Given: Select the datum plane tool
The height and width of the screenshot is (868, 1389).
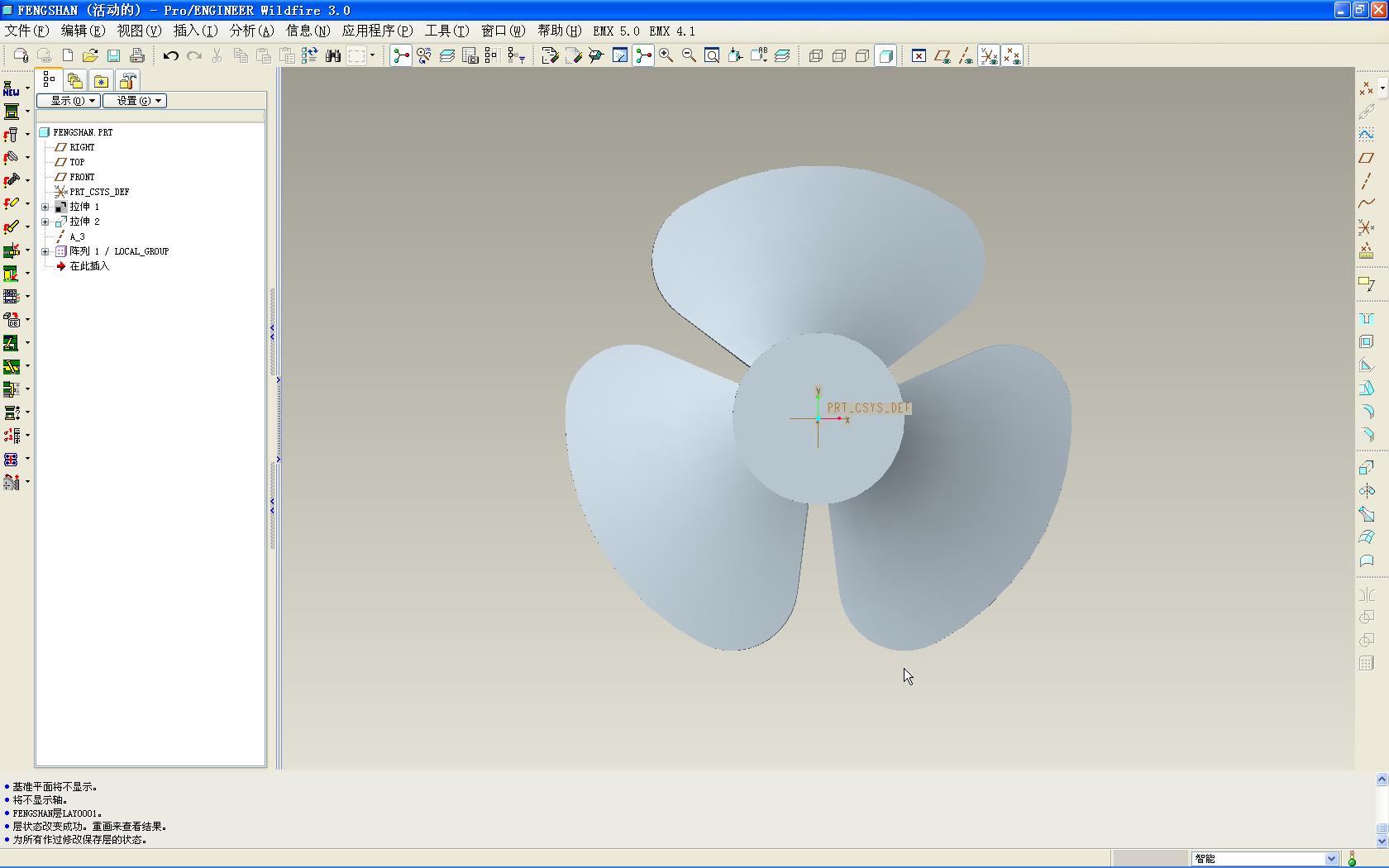Looking at the screenshot, I should coord(1366,157).
